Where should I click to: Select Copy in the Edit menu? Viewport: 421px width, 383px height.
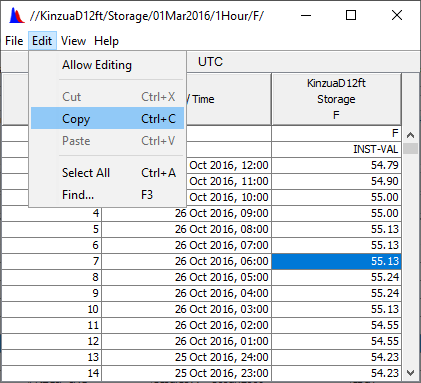[107, 118]
